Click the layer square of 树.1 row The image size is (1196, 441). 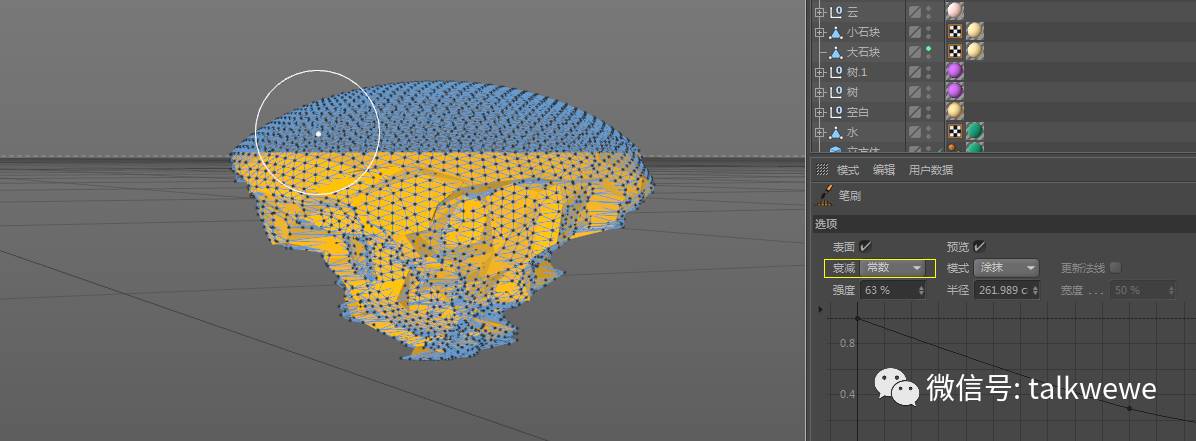coord(914,72)
